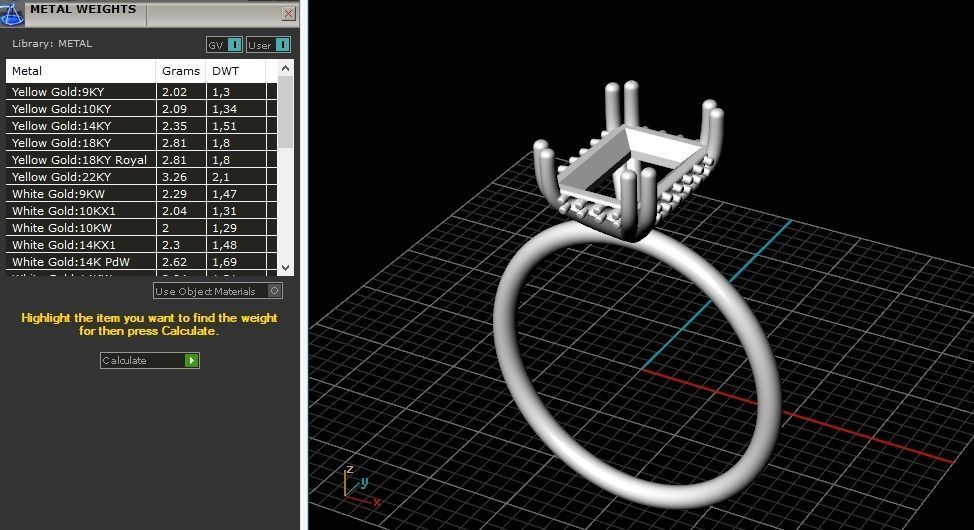Click the green arrow on Calculate
Screen dimensions: 974x530
[x=191, y=360]
